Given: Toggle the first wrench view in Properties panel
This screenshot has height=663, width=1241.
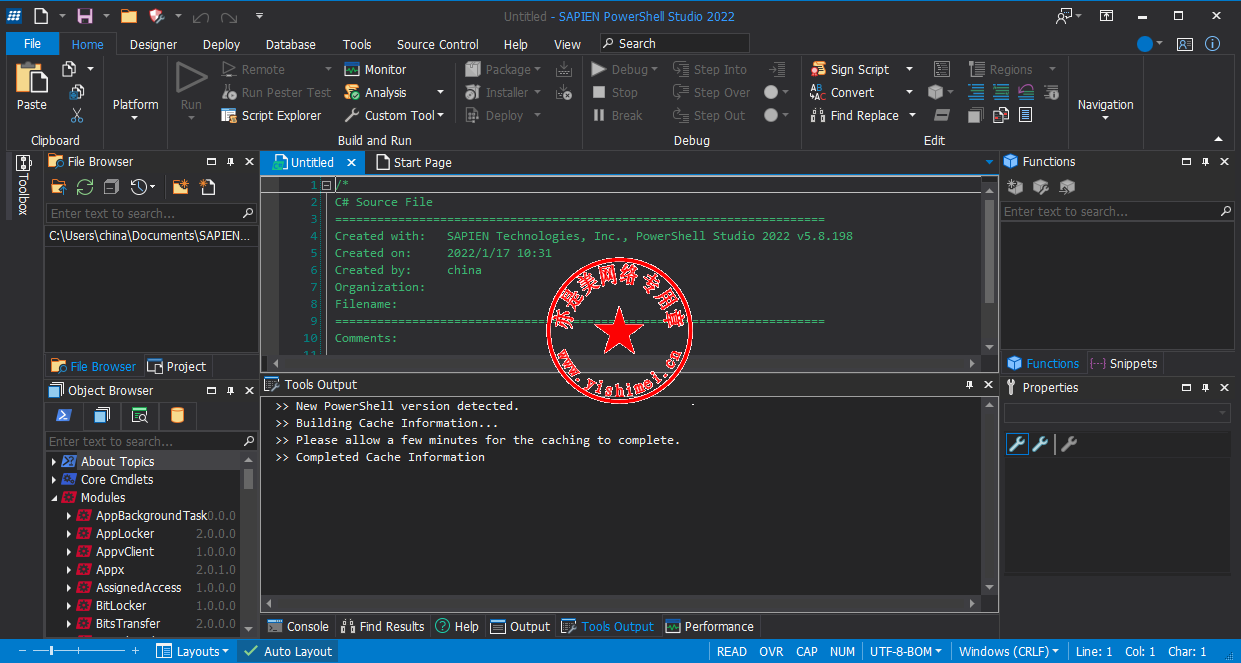Looking at the screenshot, I should (1017, 445).
